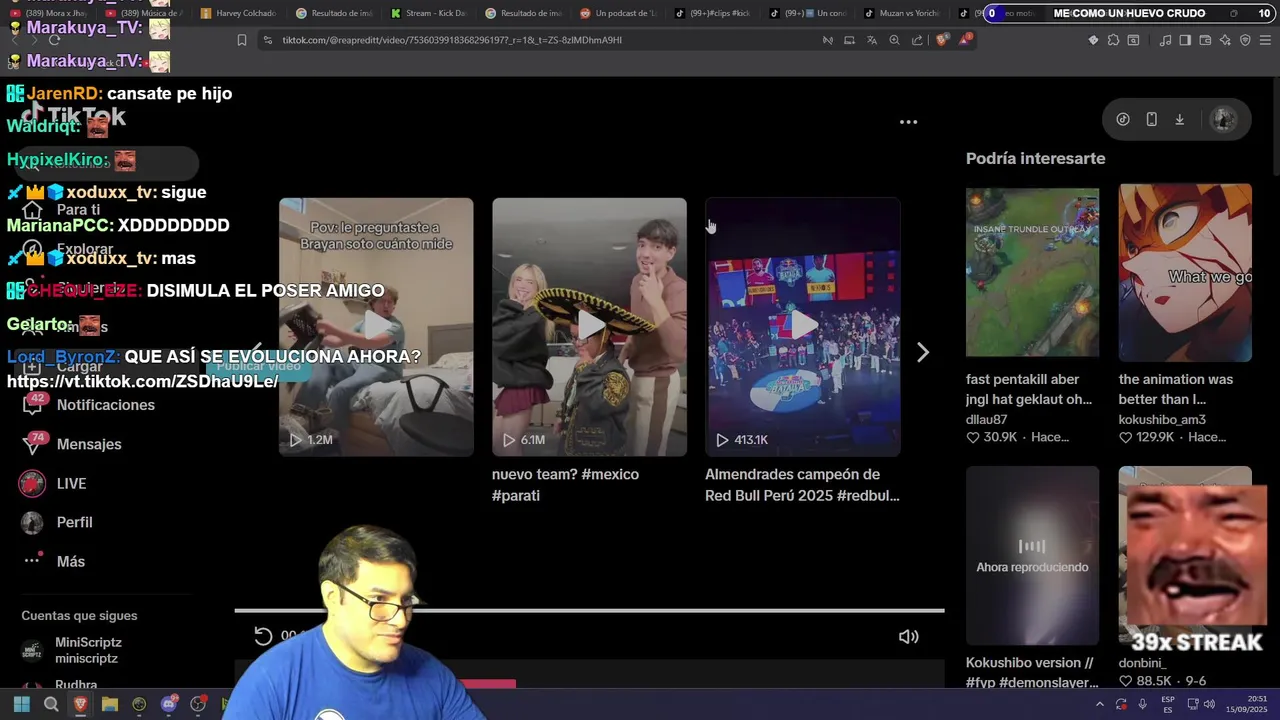Show next videos with the right arrow
Viewport: 1280px width, 720px height.
coord(923,352)
